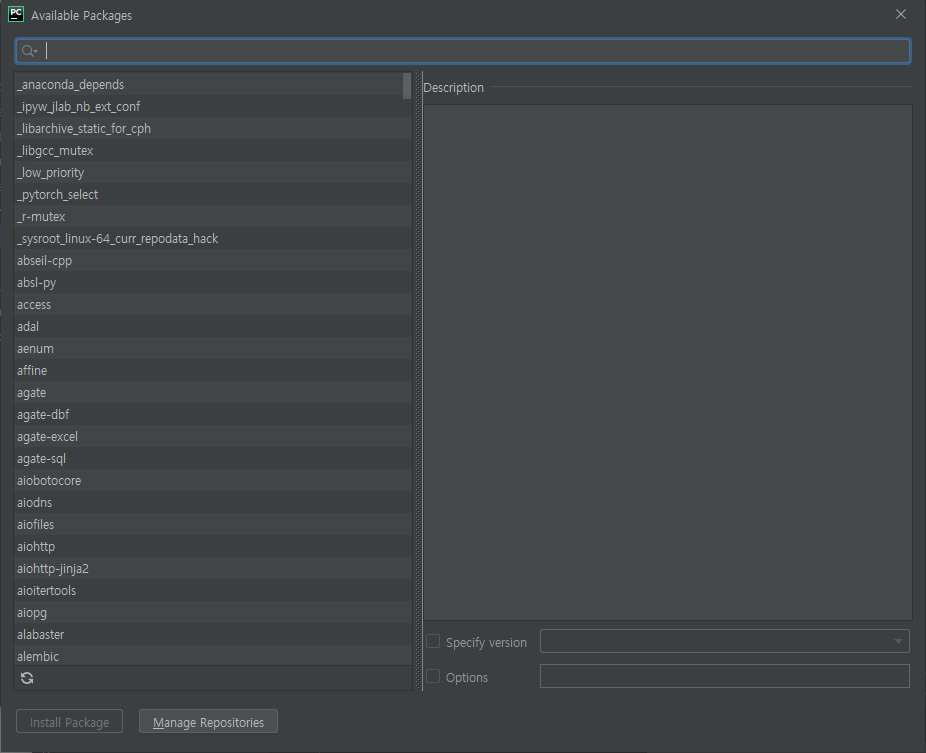
Task: Choose agate-excel from the list
Action: 213,436
